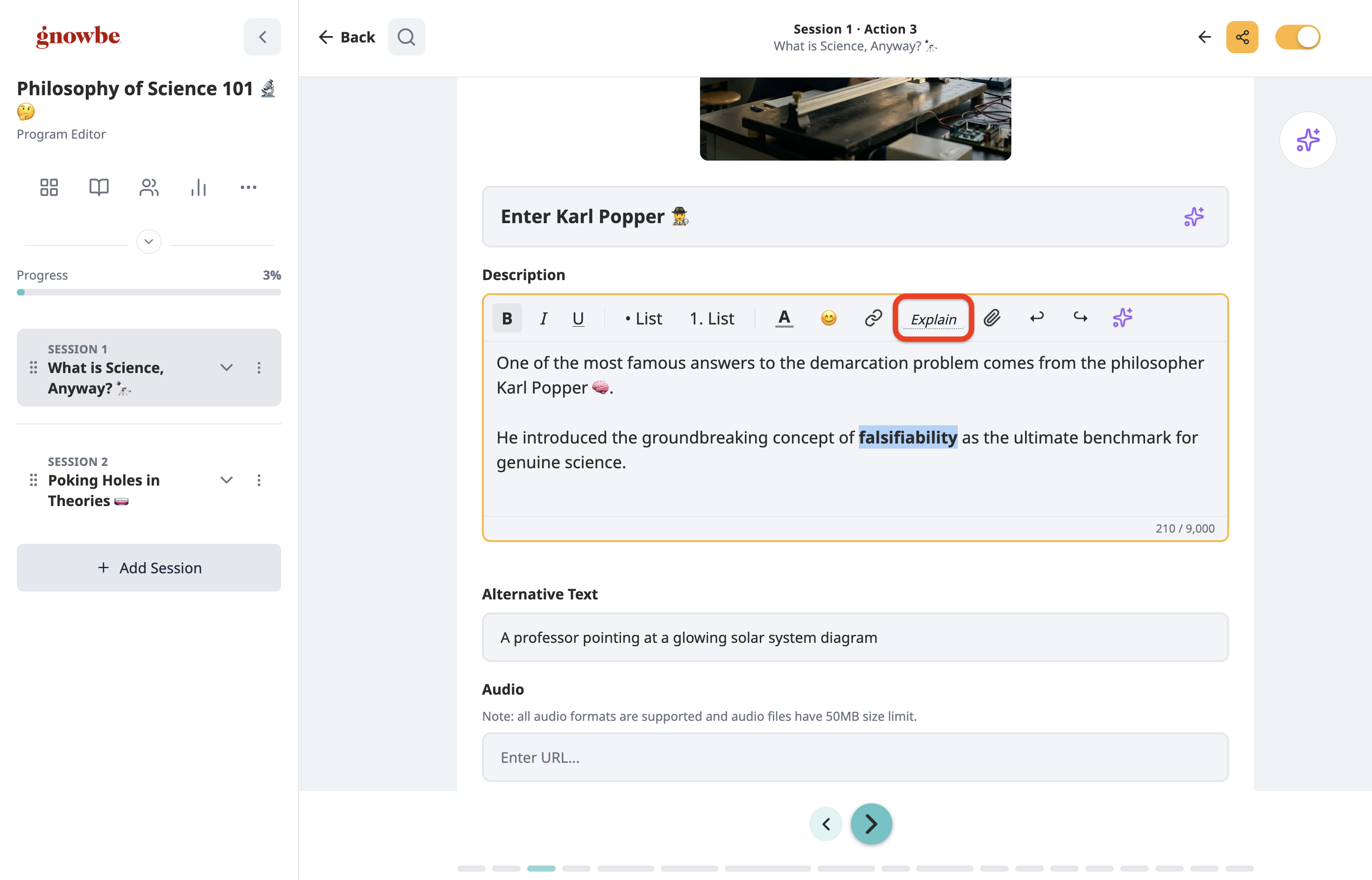The width and height of the screenshot is (1372, 880).
Task: Apply bullet List formatting
Action: click(644, 318)
